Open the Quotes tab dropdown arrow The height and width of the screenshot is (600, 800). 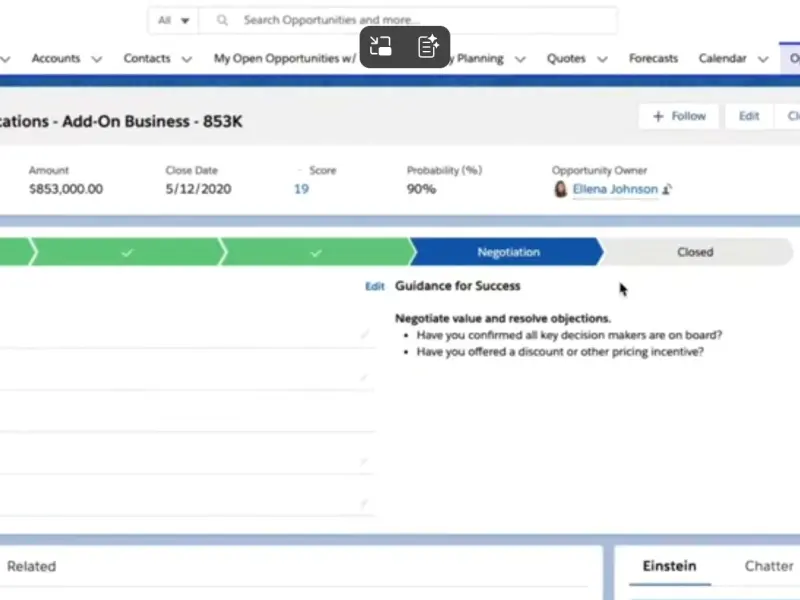(x=603, y=59)
